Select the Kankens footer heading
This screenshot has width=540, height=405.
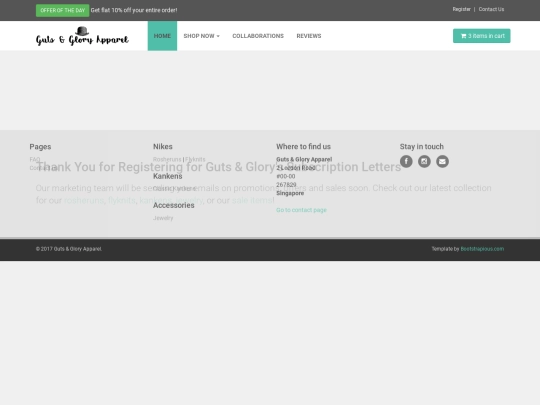(x=168, y=176)
